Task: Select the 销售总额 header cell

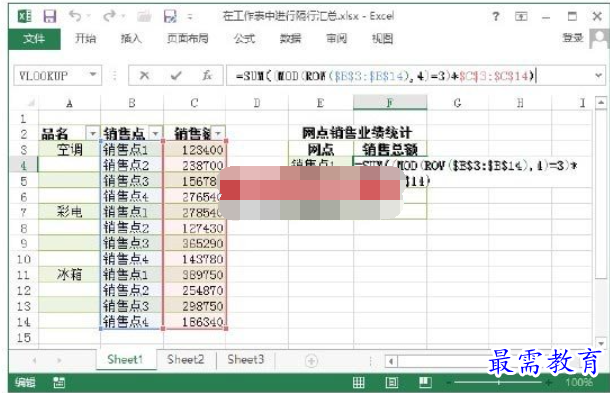Action: tap(390, 149)
